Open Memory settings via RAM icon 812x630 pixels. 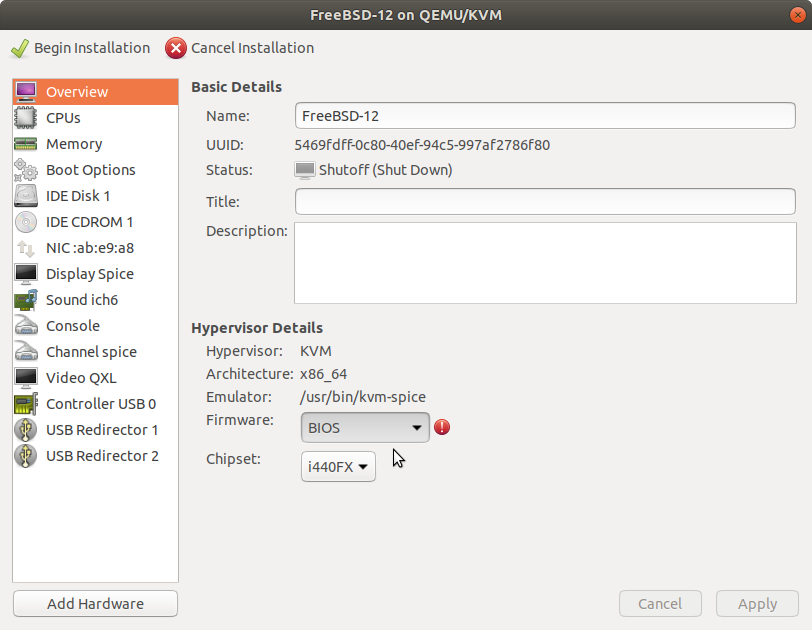(x=25, y=144)
